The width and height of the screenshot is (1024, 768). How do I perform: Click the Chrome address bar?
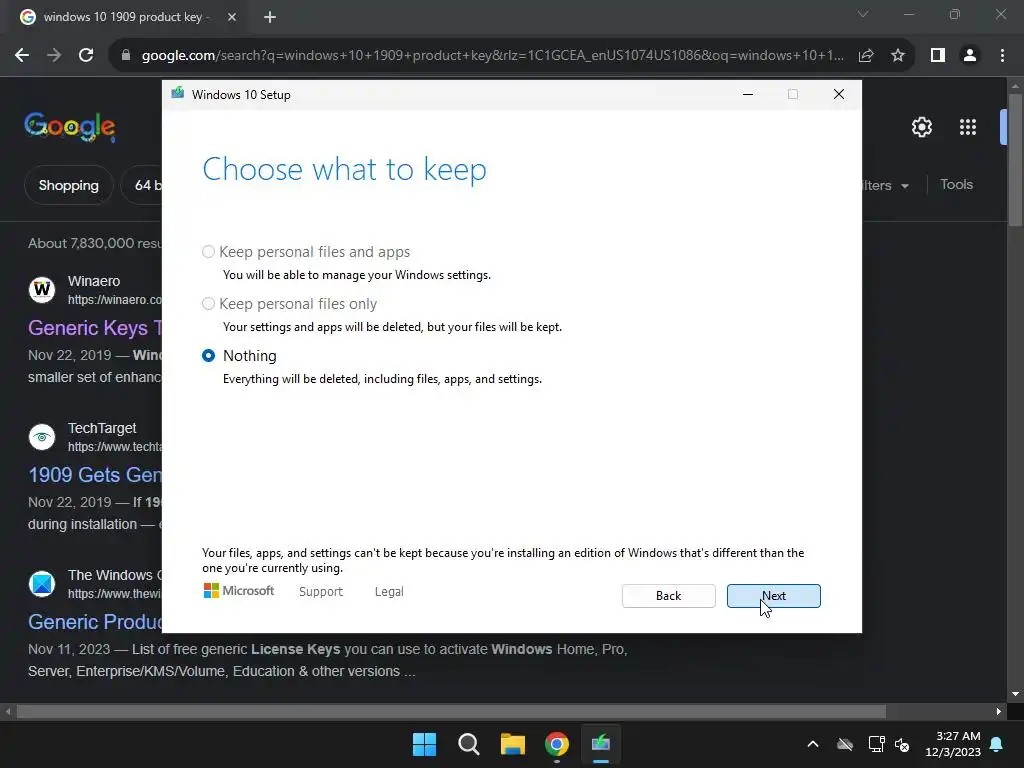(x=492, y=56)
